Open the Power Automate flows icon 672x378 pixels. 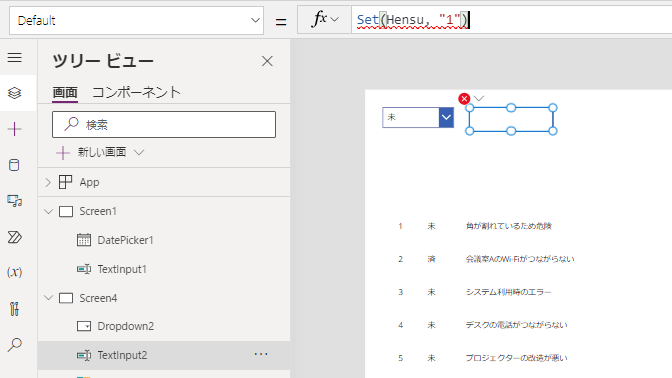coord(15,237)
